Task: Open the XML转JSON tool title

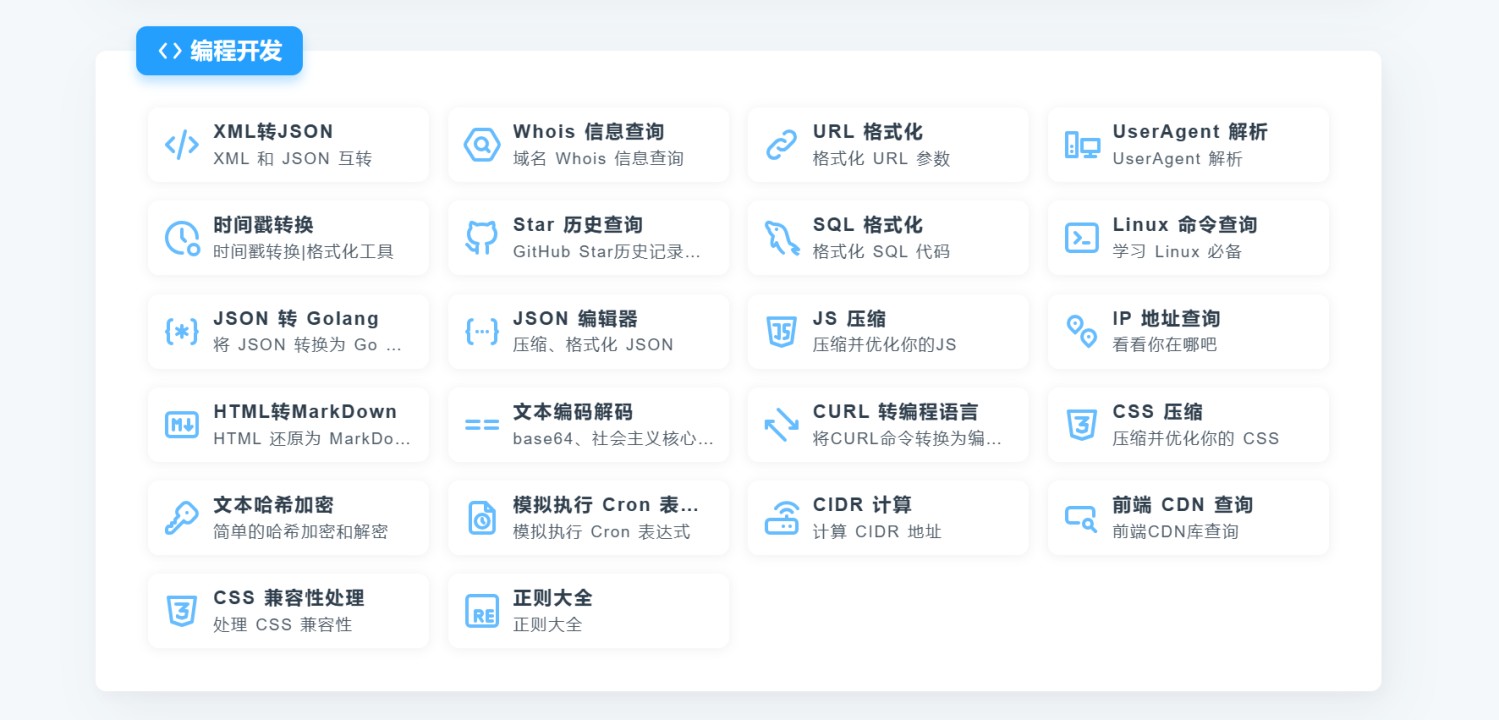Action: click(x=273, y=132)
